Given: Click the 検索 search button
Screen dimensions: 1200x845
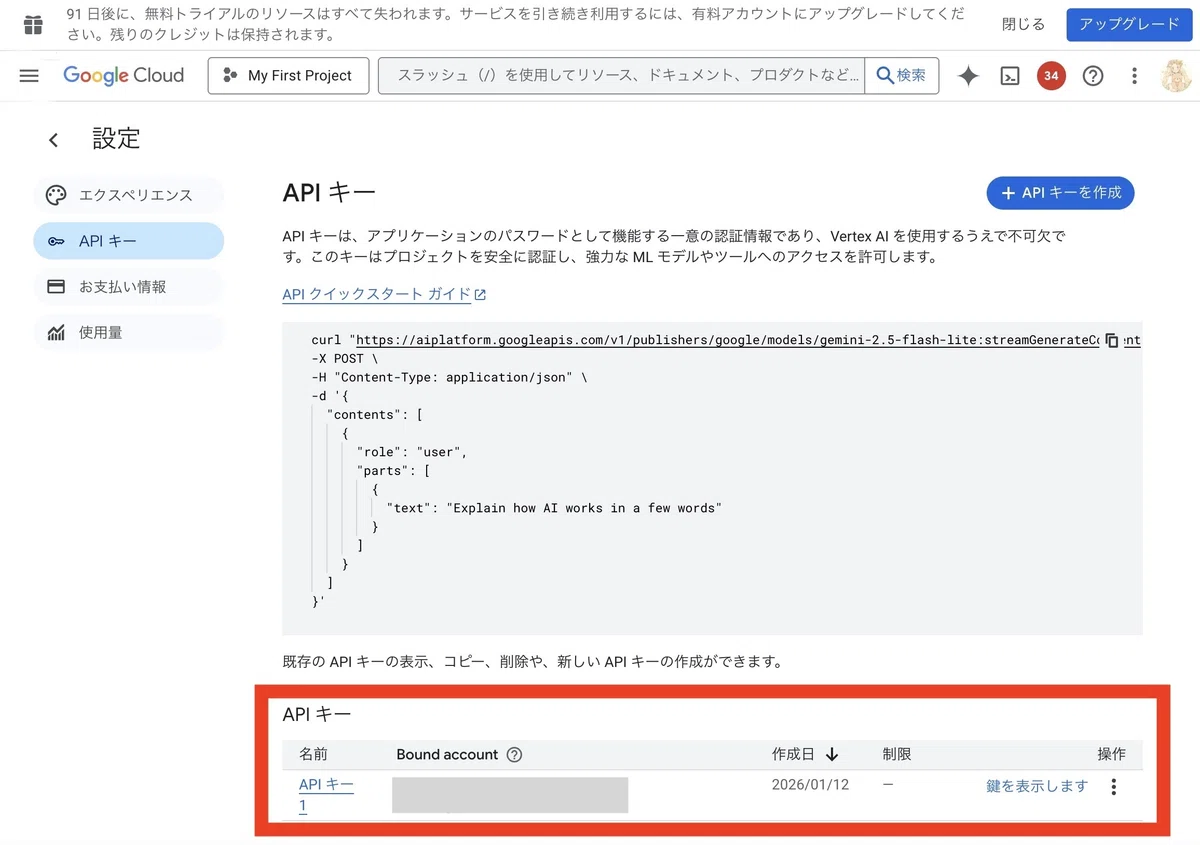Looking at the screenshot, I should (901, 75).
